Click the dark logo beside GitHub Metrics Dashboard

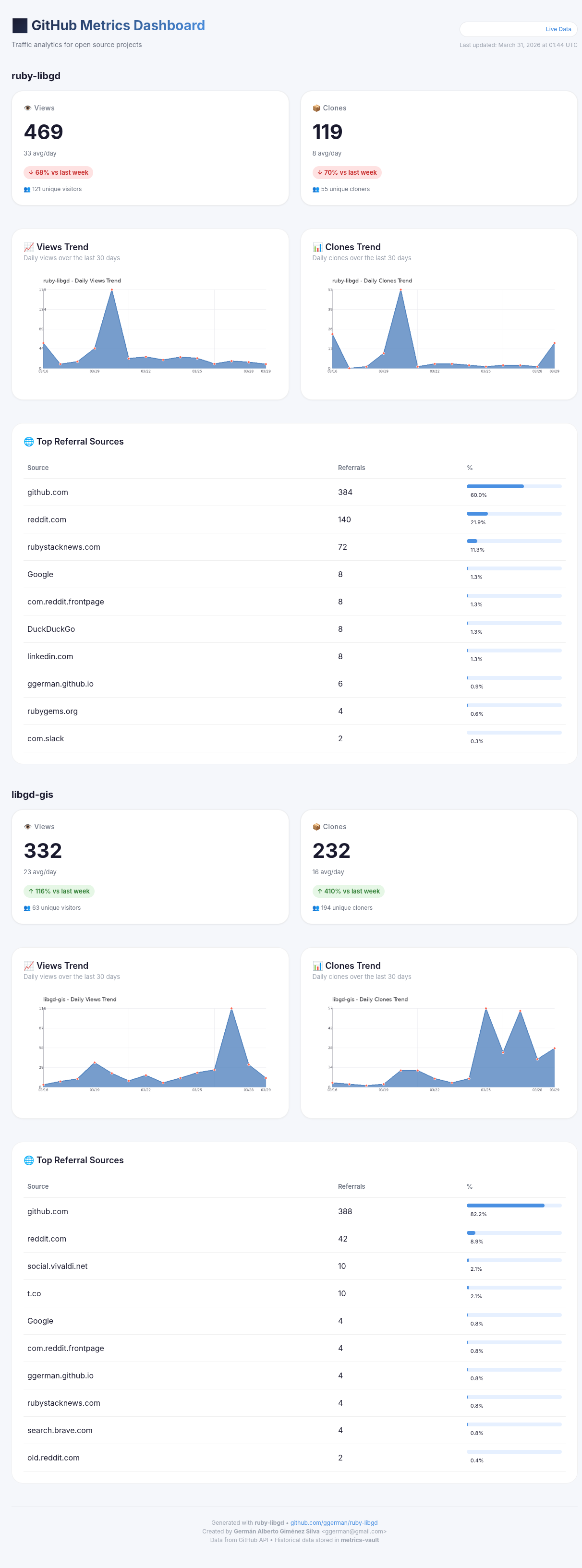(x=20, y=25)
